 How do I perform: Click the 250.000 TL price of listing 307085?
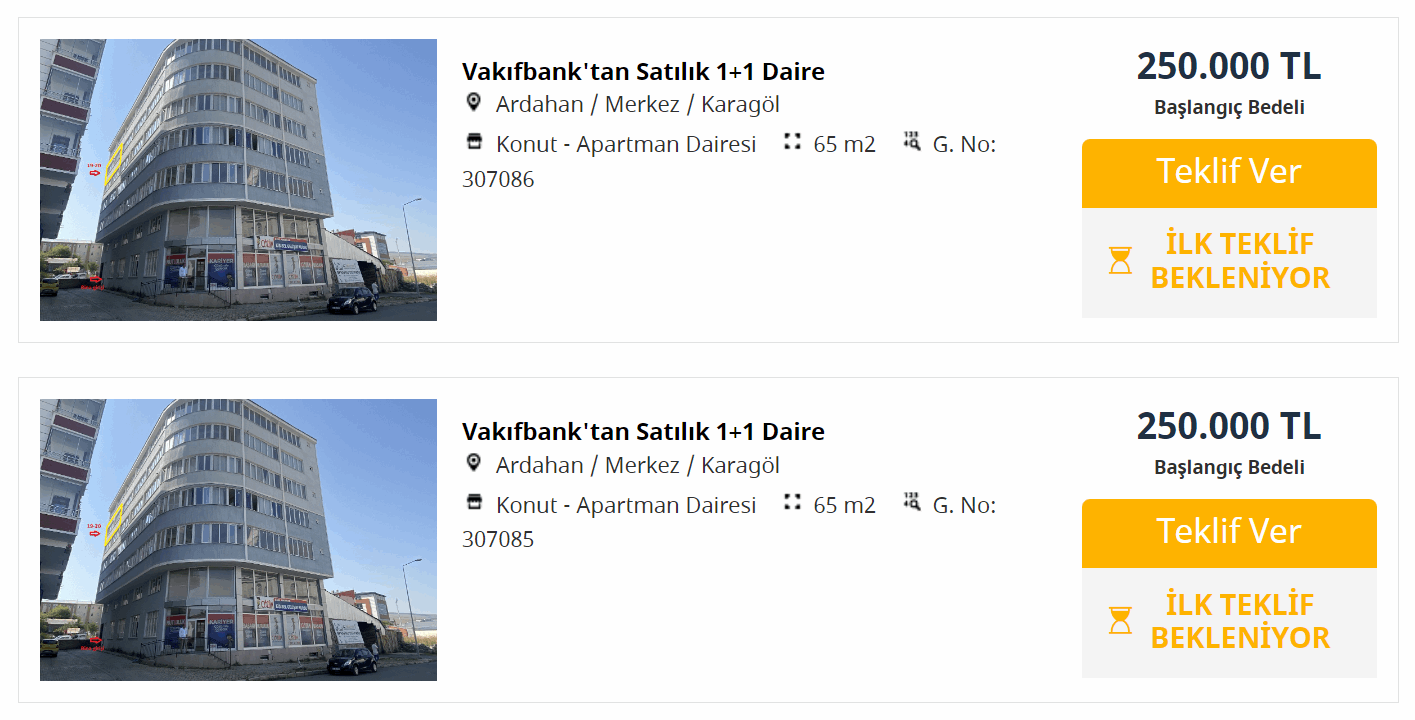point(1229,426)
